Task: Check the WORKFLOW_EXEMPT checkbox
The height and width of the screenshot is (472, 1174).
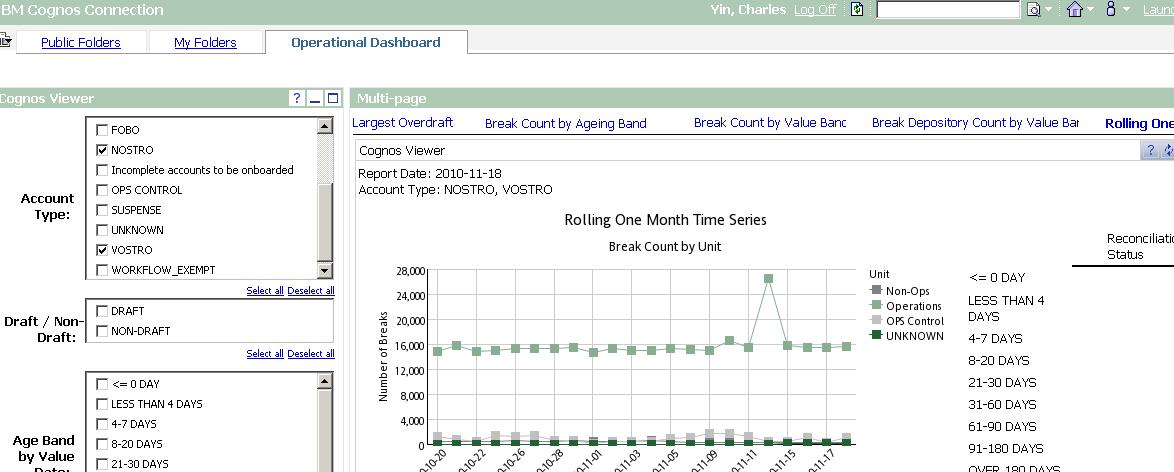Action: 103,270
